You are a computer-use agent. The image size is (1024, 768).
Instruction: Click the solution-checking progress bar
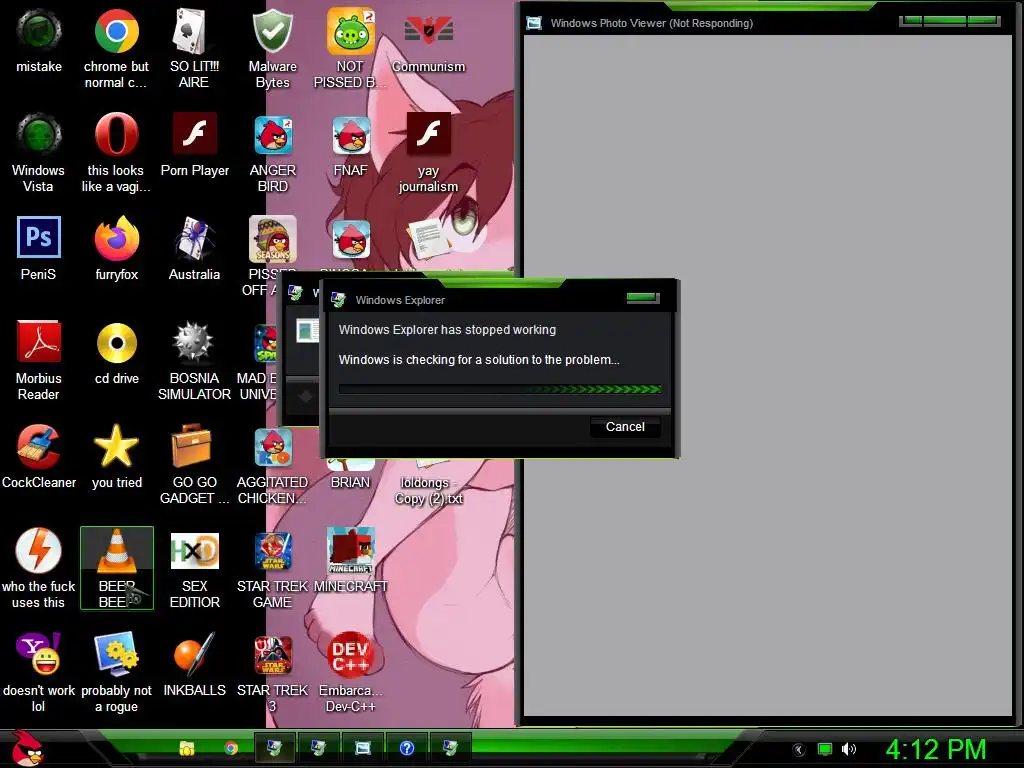pyautogui.click(x=500, y=389)
